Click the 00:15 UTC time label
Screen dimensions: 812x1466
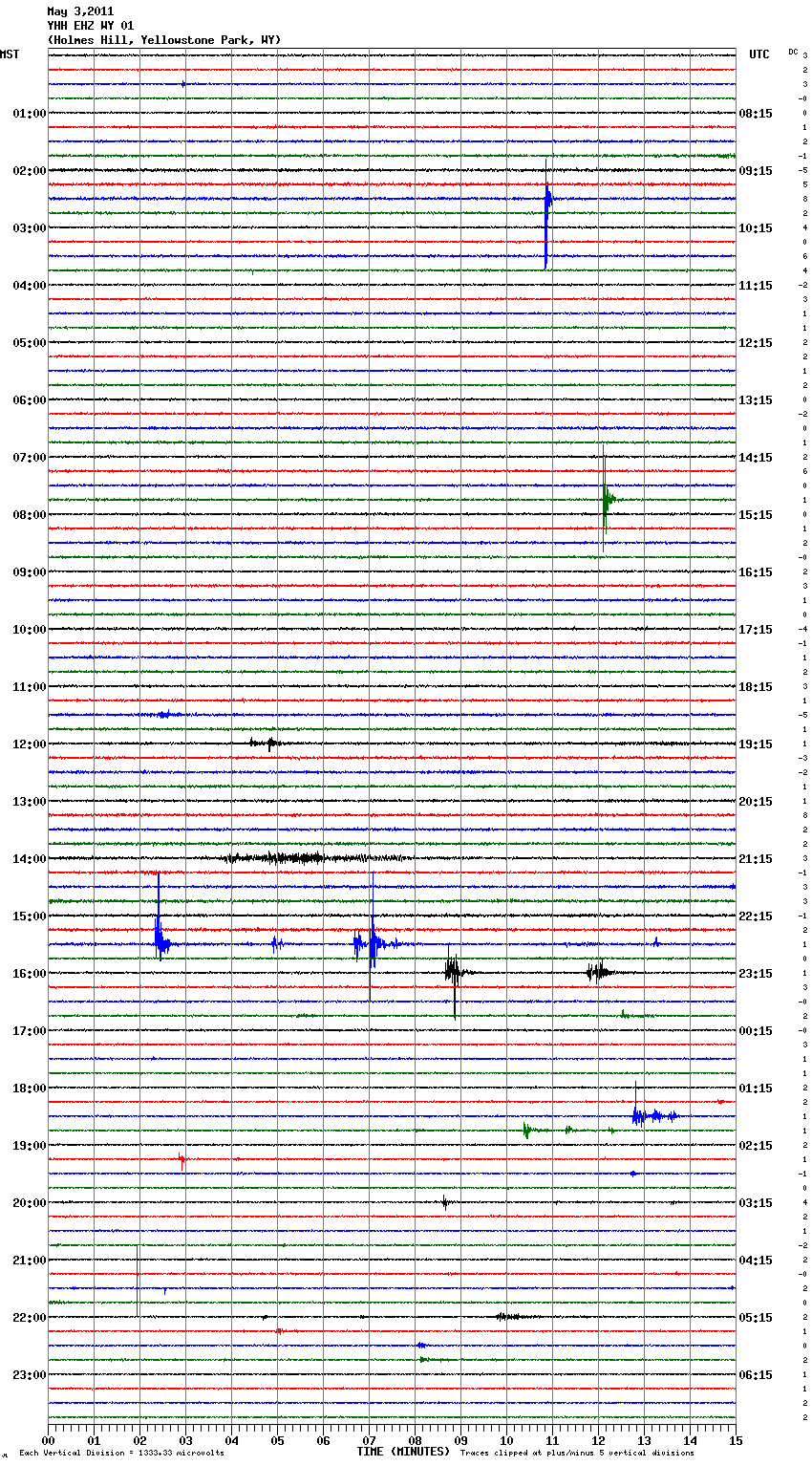756,1031
